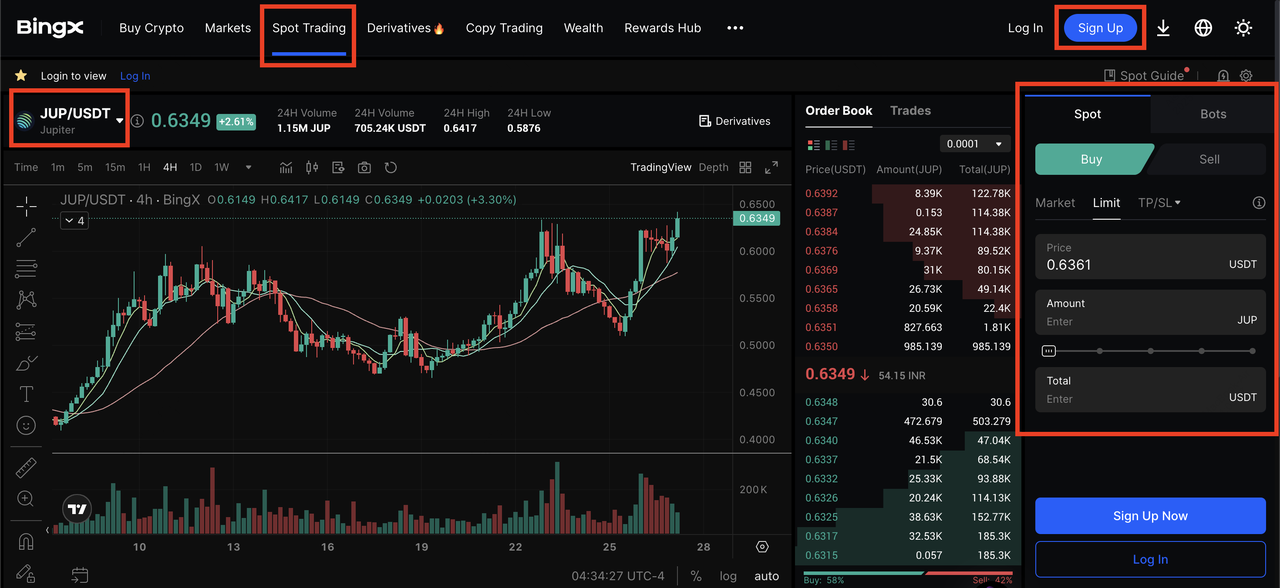The height and width of the screenshot is (588, 1280).
Task: Select the trend line drawing tool
Action: [27, 237]
